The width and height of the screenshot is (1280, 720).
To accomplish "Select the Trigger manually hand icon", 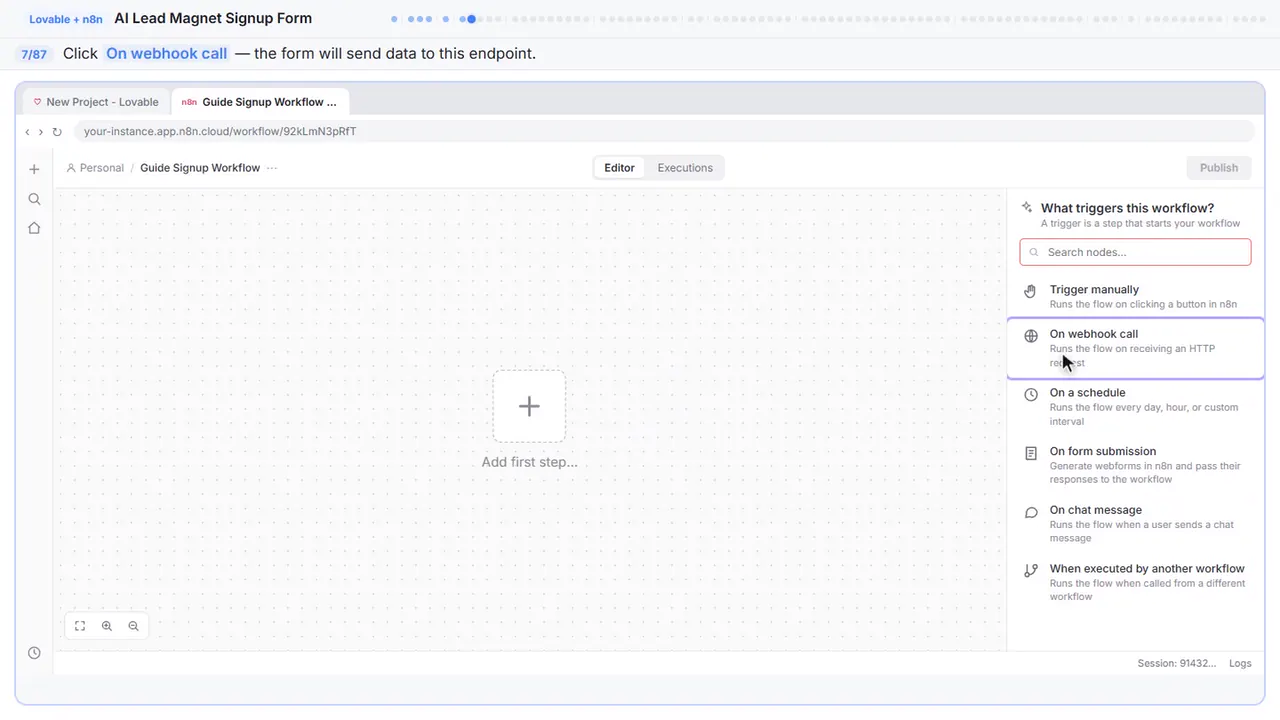I will click(x=1031, y=291).
